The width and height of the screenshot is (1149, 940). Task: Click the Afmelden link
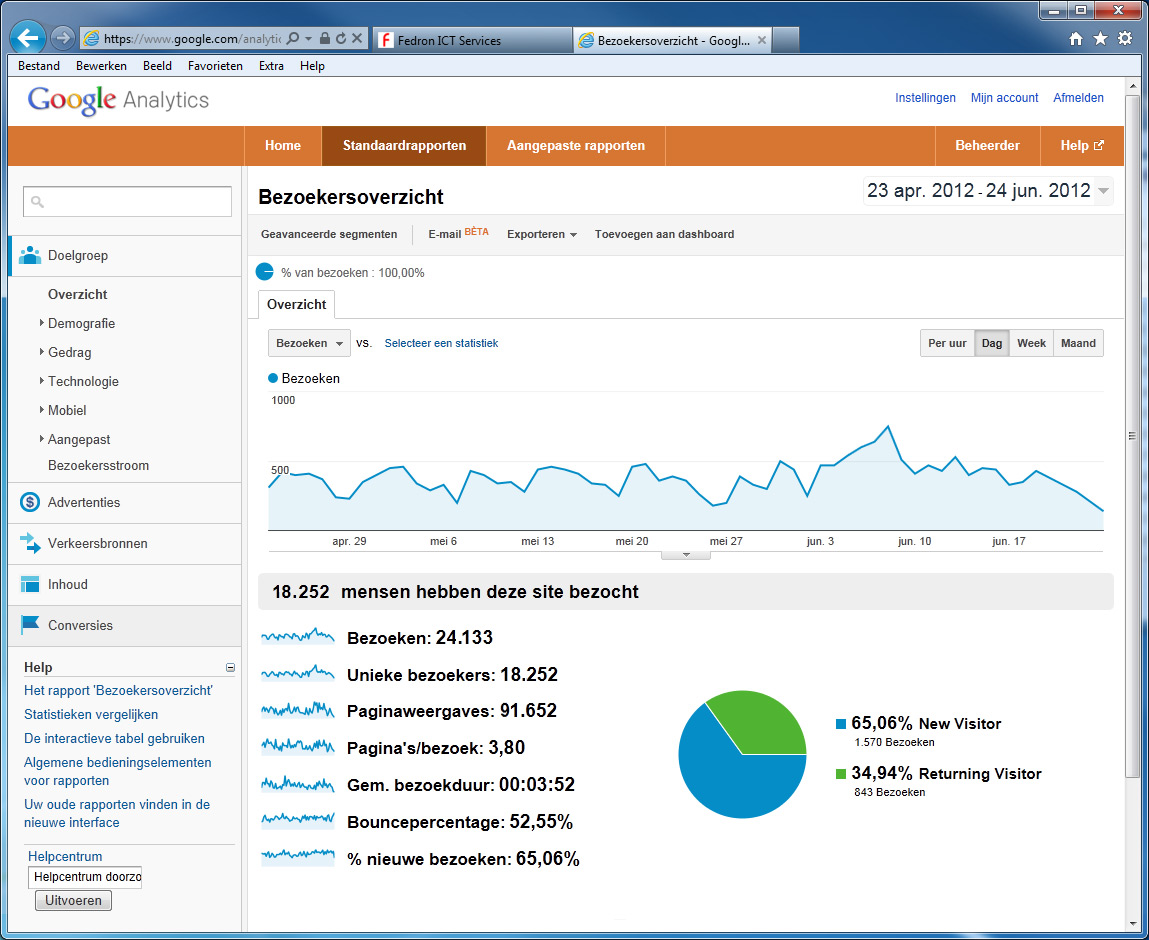pyautogui.click(x=1078, y=98)
